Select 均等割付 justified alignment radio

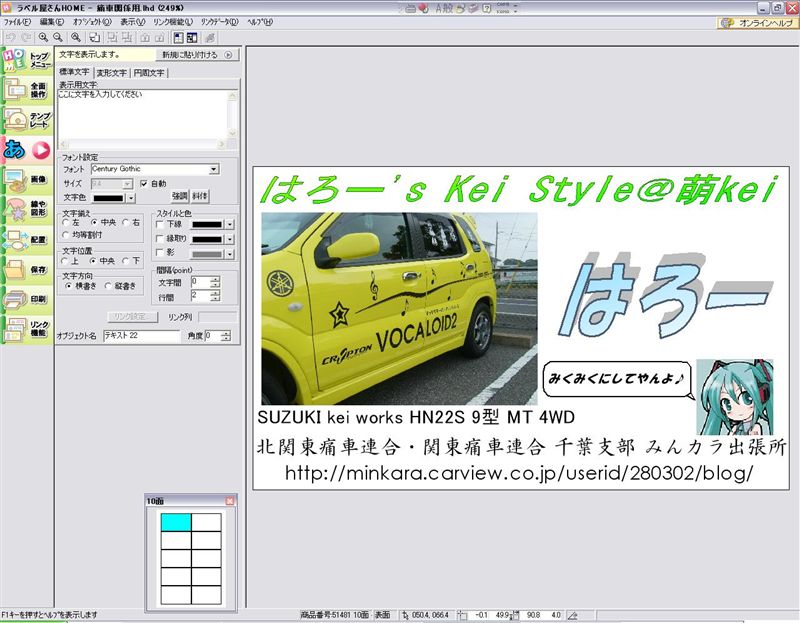[x=66, y=235]
